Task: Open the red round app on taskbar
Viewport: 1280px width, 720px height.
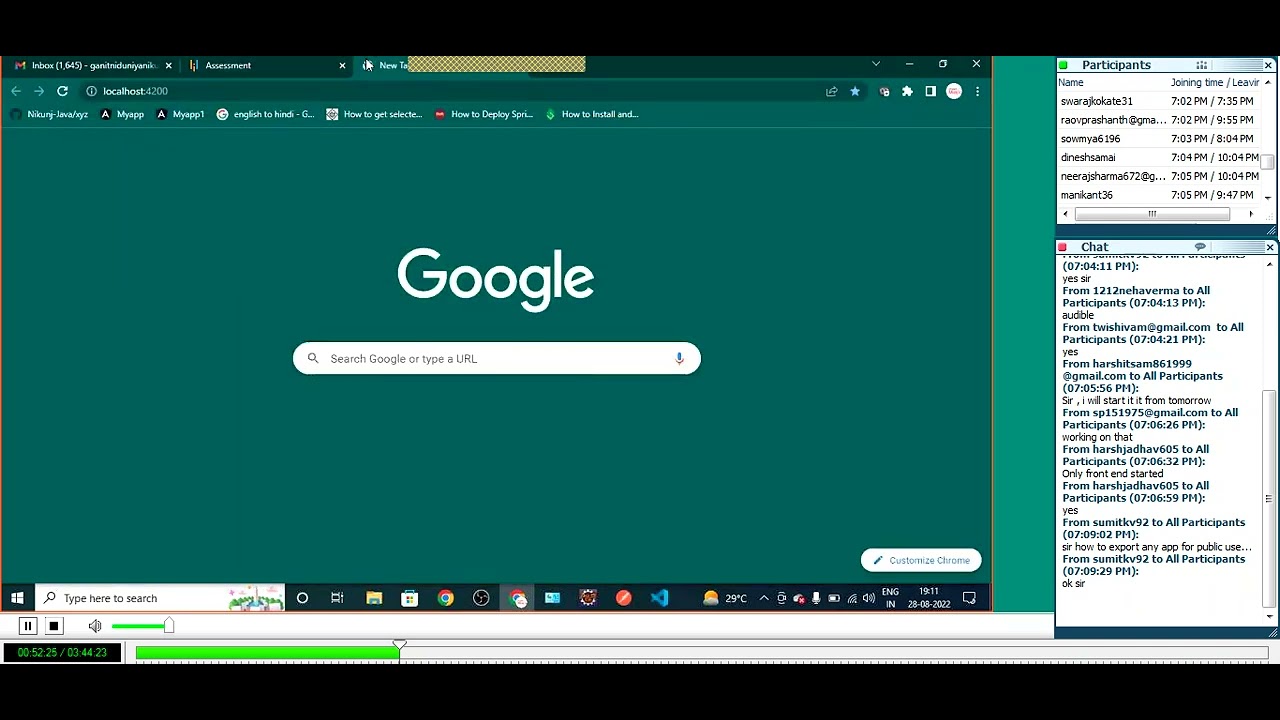Action: (624, 598)
